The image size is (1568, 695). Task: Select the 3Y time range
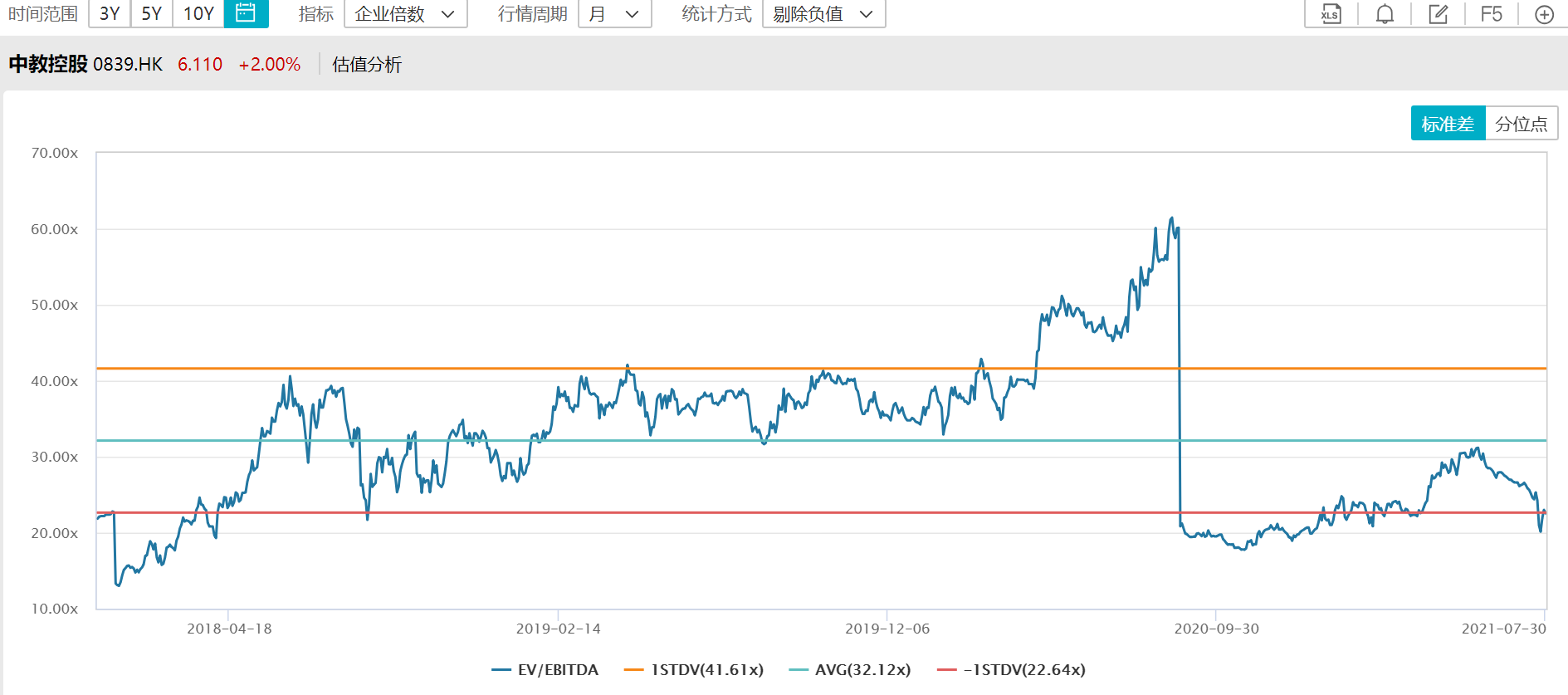point(110,14)
